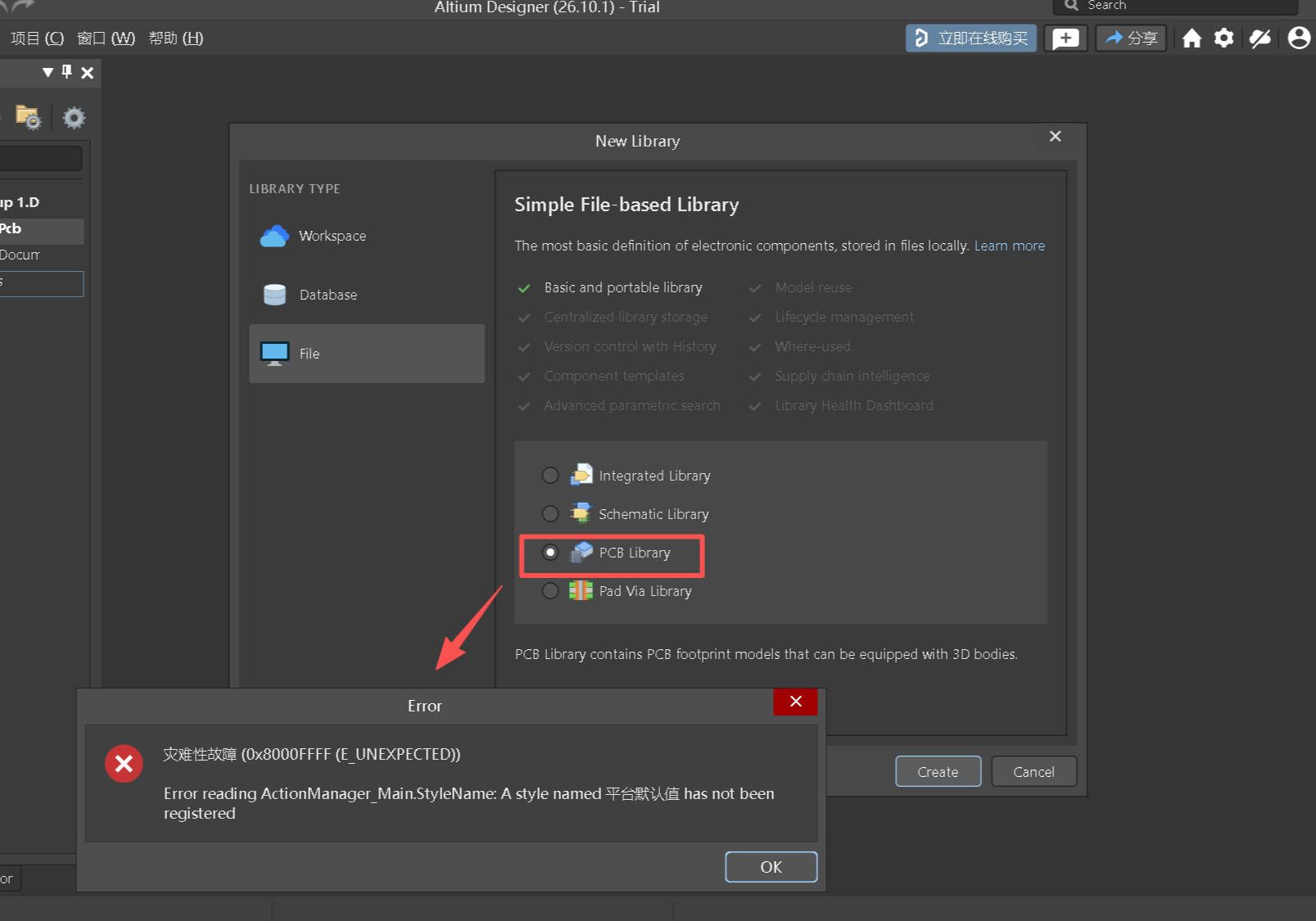Click the panel pin icon
1316x921 pixels.
[67, 72]
